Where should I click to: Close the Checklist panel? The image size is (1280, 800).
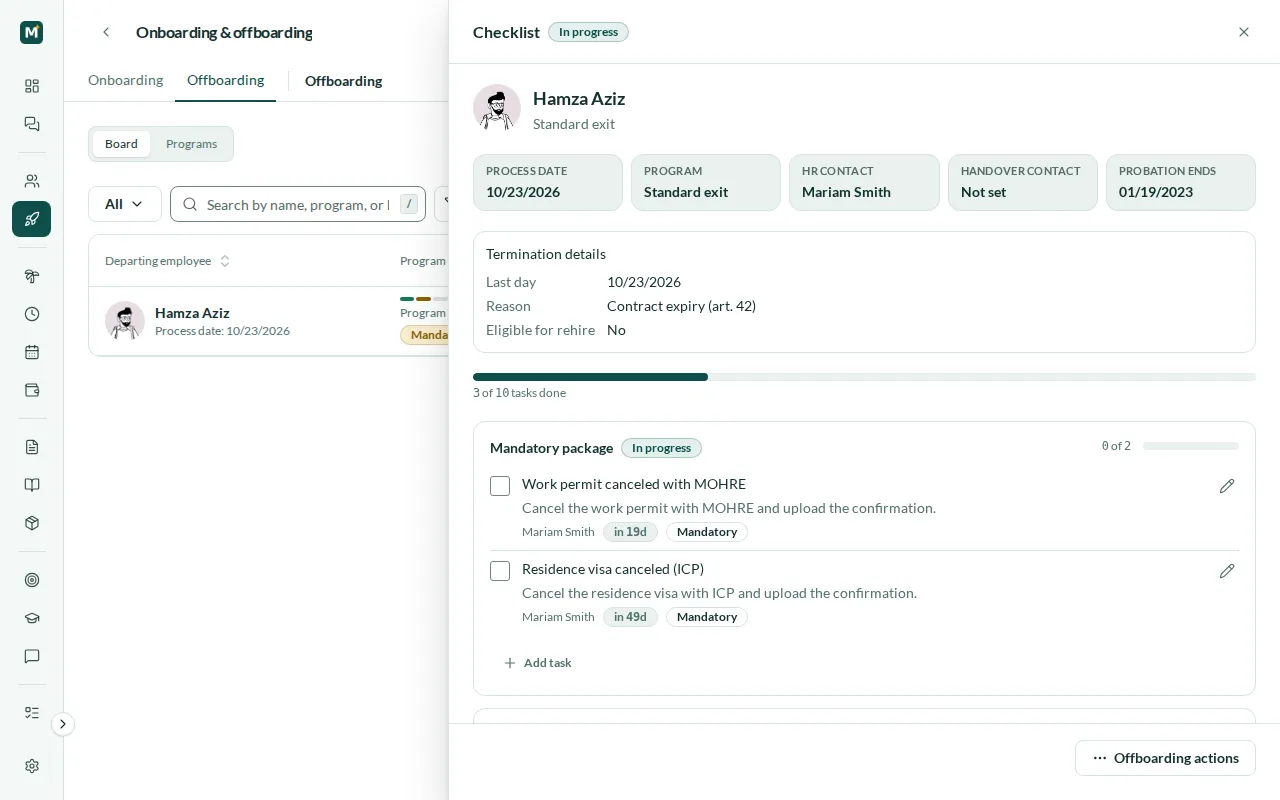point(1244,32)
